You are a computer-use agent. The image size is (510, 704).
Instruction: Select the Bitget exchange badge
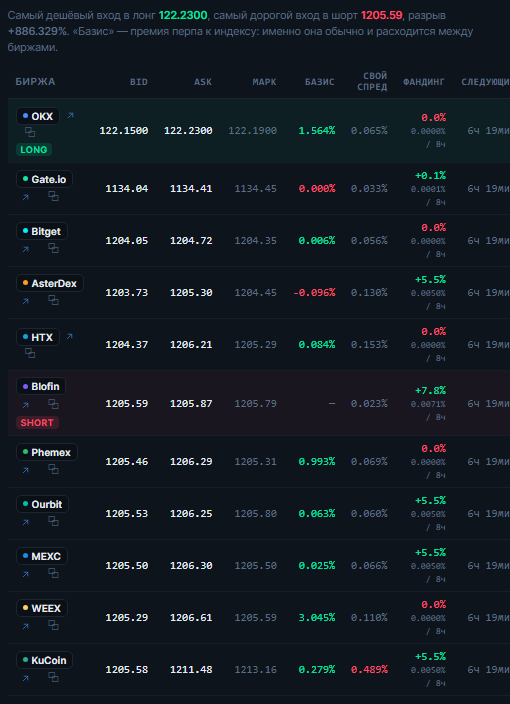coord(42,231)
